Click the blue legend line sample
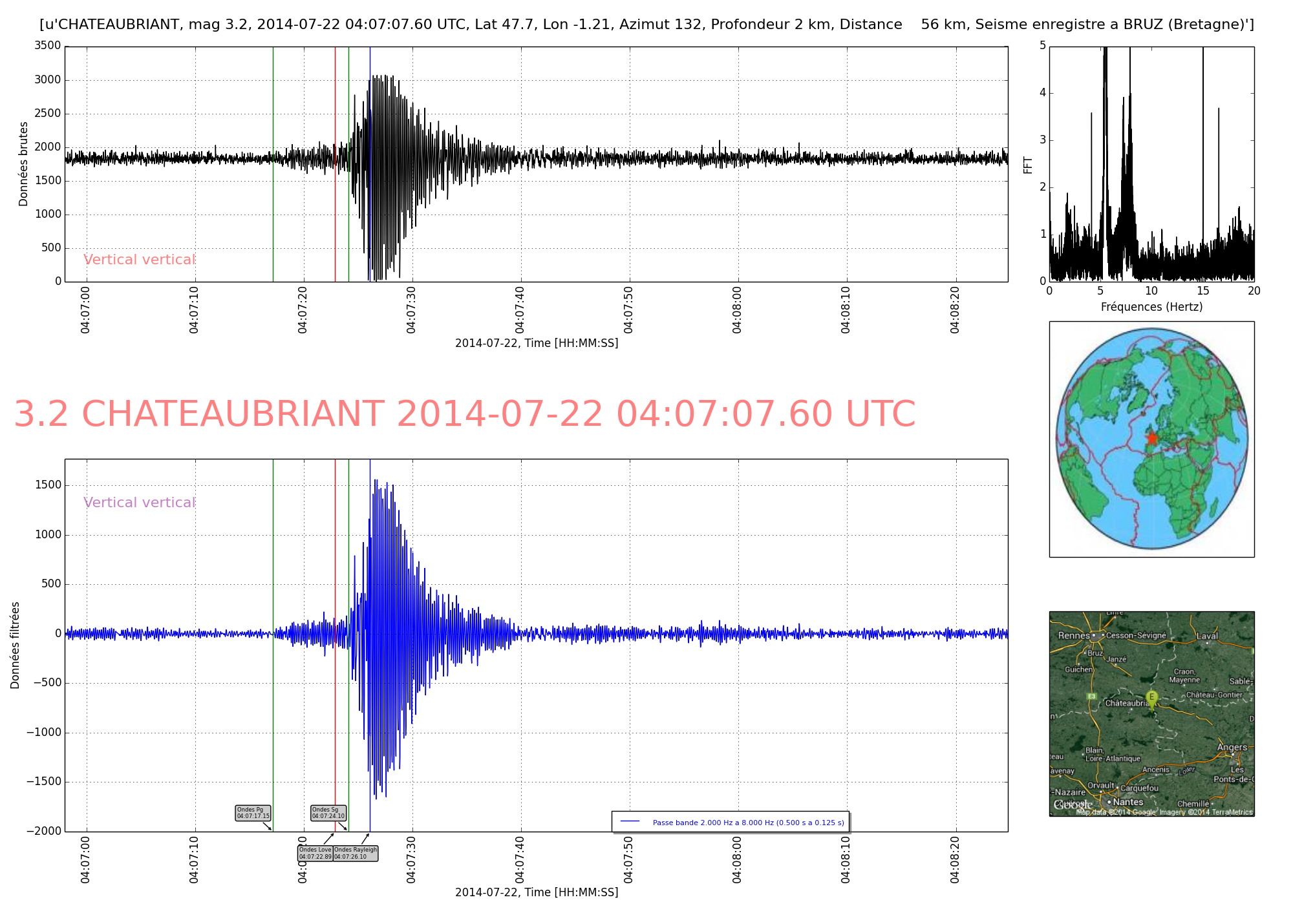Viewport: 1293px width, 924px height. (x=630, y=822)
